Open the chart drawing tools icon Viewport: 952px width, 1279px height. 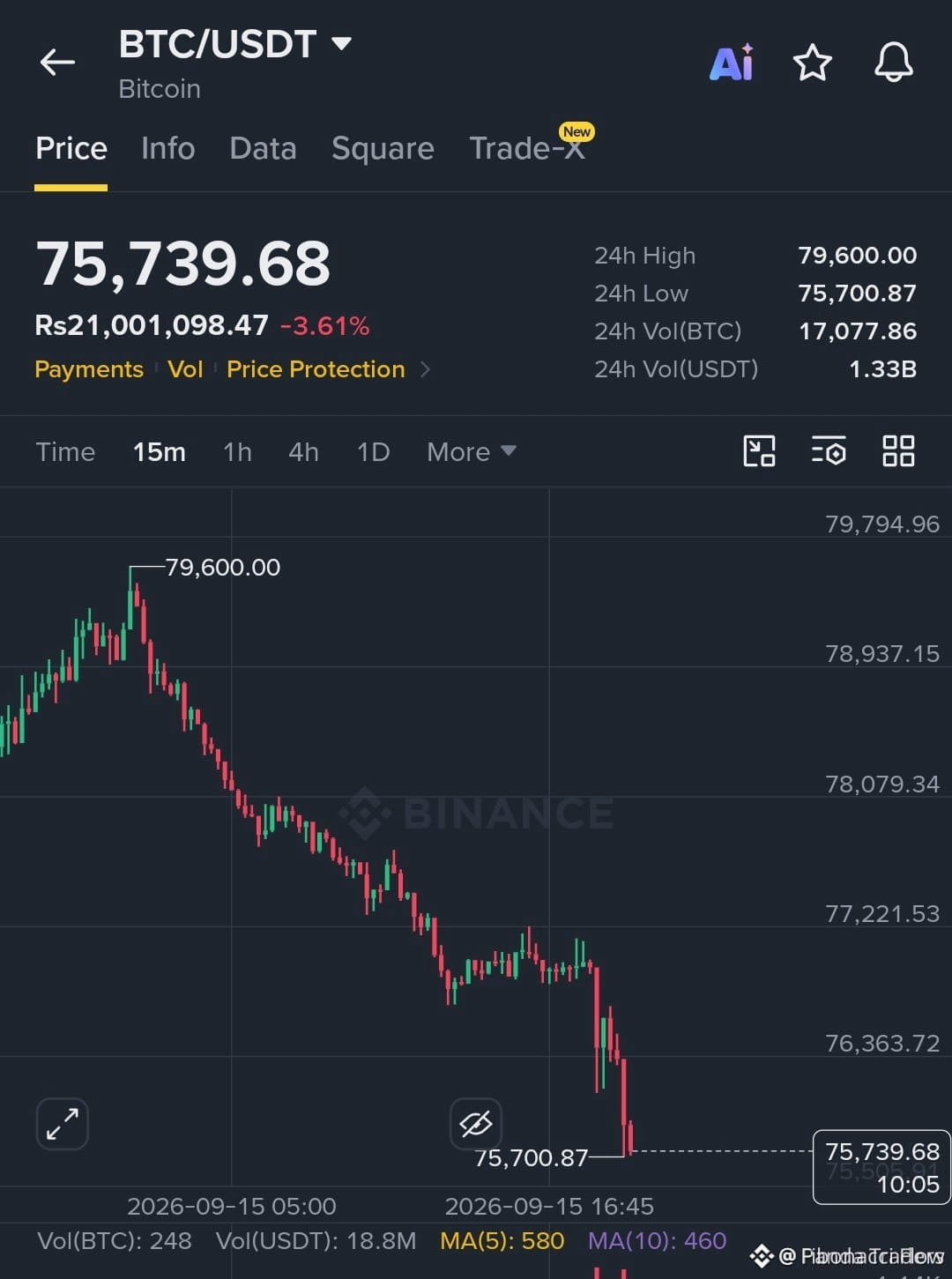(759, 451)
